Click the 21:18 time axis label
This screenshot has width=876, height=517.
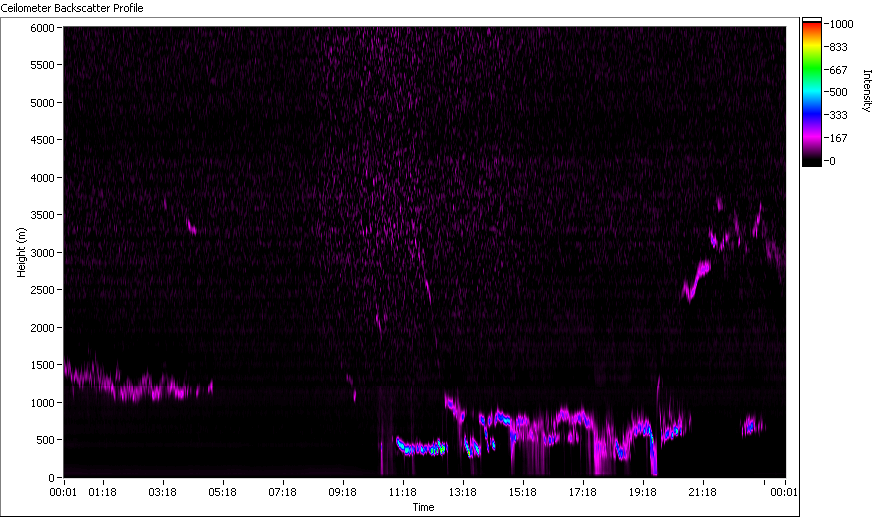coord(702,492)
